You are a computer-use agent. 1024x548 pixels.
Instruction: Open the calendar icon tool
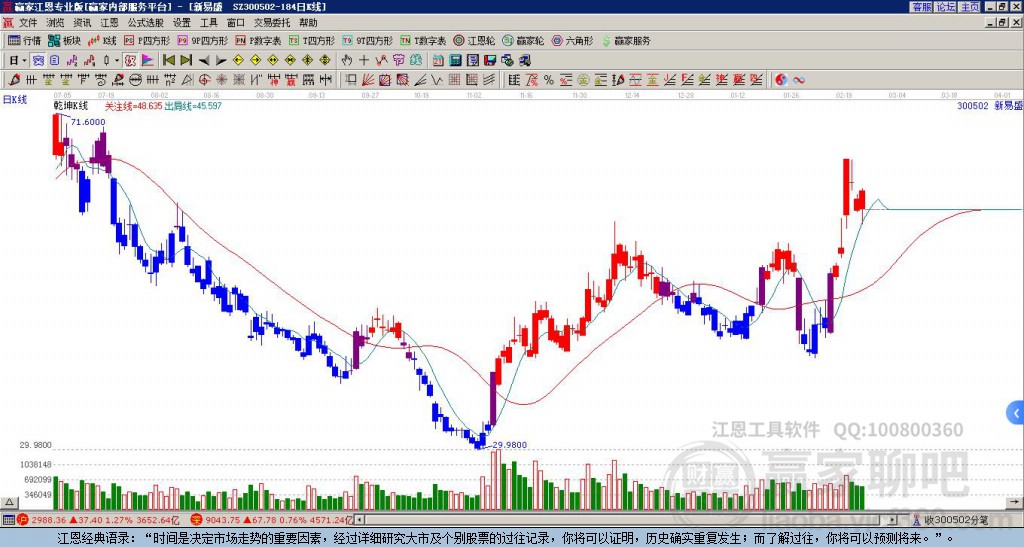[x=438, y=61]
